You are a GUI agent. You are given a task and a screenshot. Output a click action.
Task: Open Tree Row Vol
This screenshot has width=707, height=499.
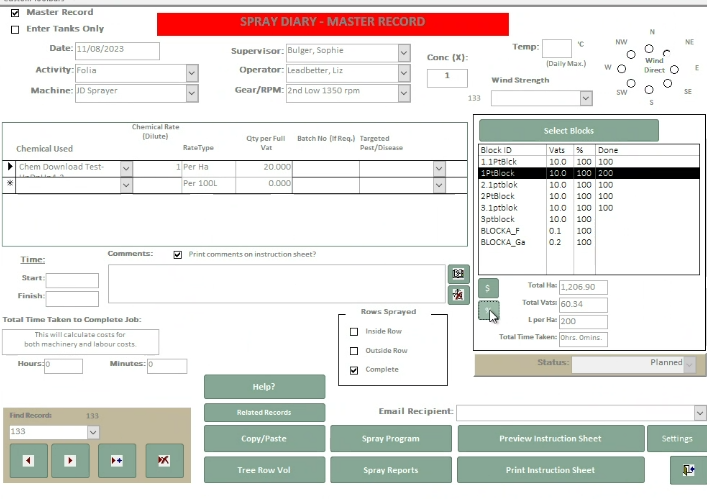[264, 470]
